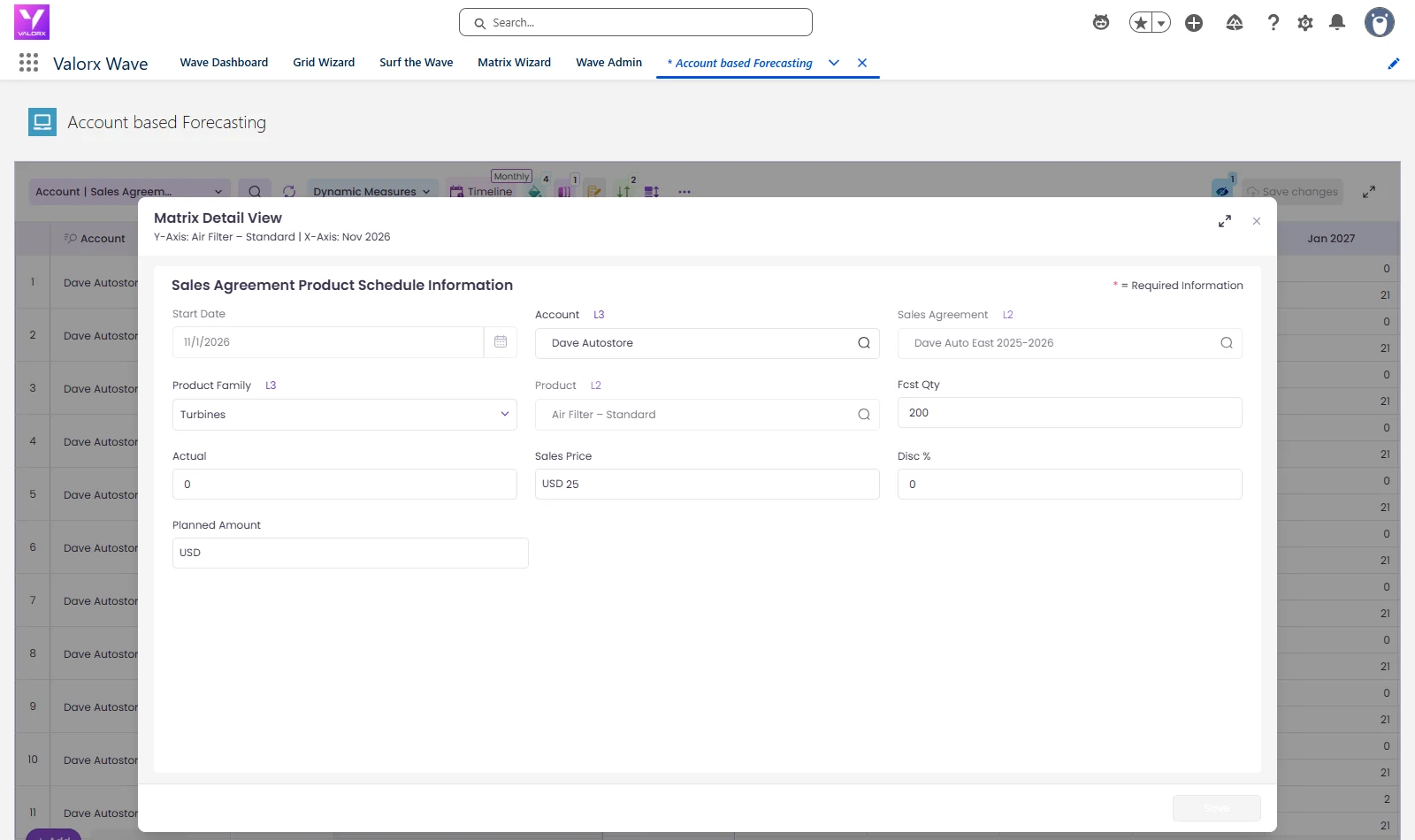1415x840 pixels.
Task: Open Trailhead guidance icon
Action: (x=1235, y=23)
